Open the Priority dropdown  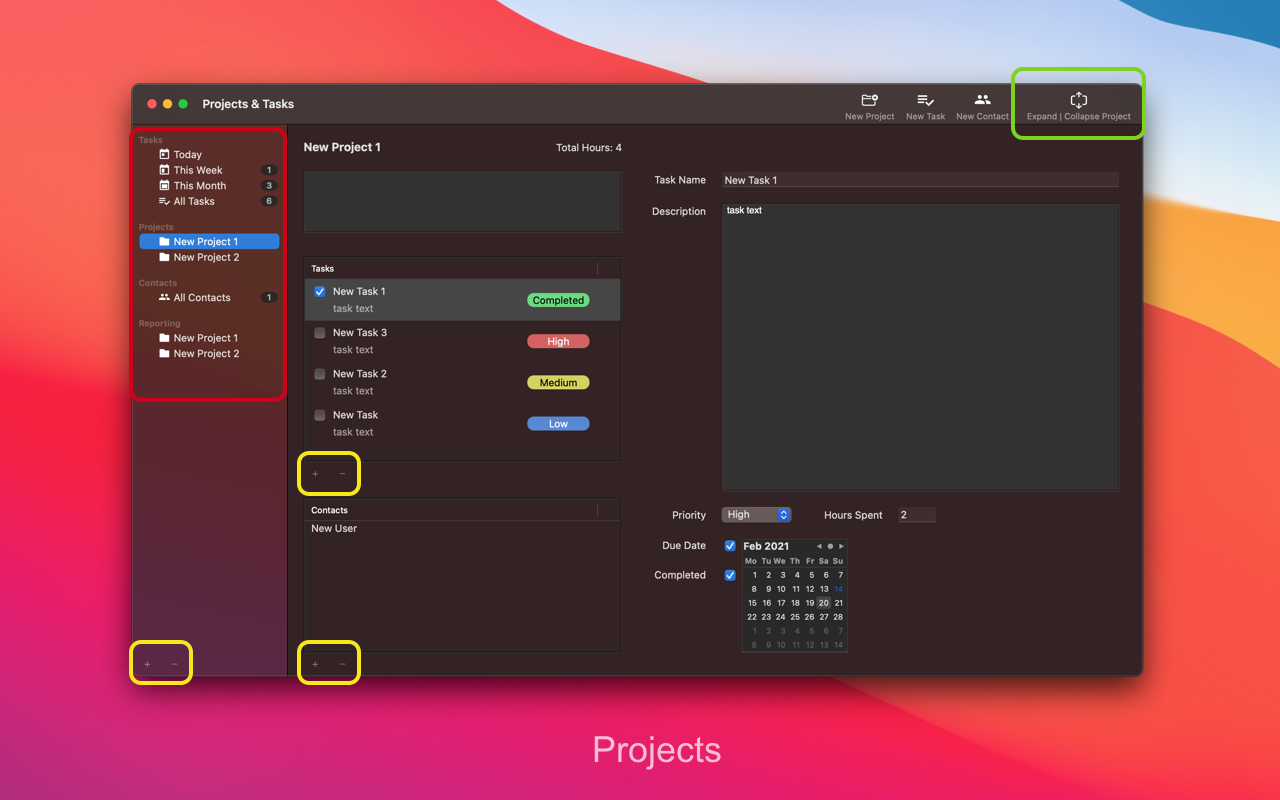point(756,515)
